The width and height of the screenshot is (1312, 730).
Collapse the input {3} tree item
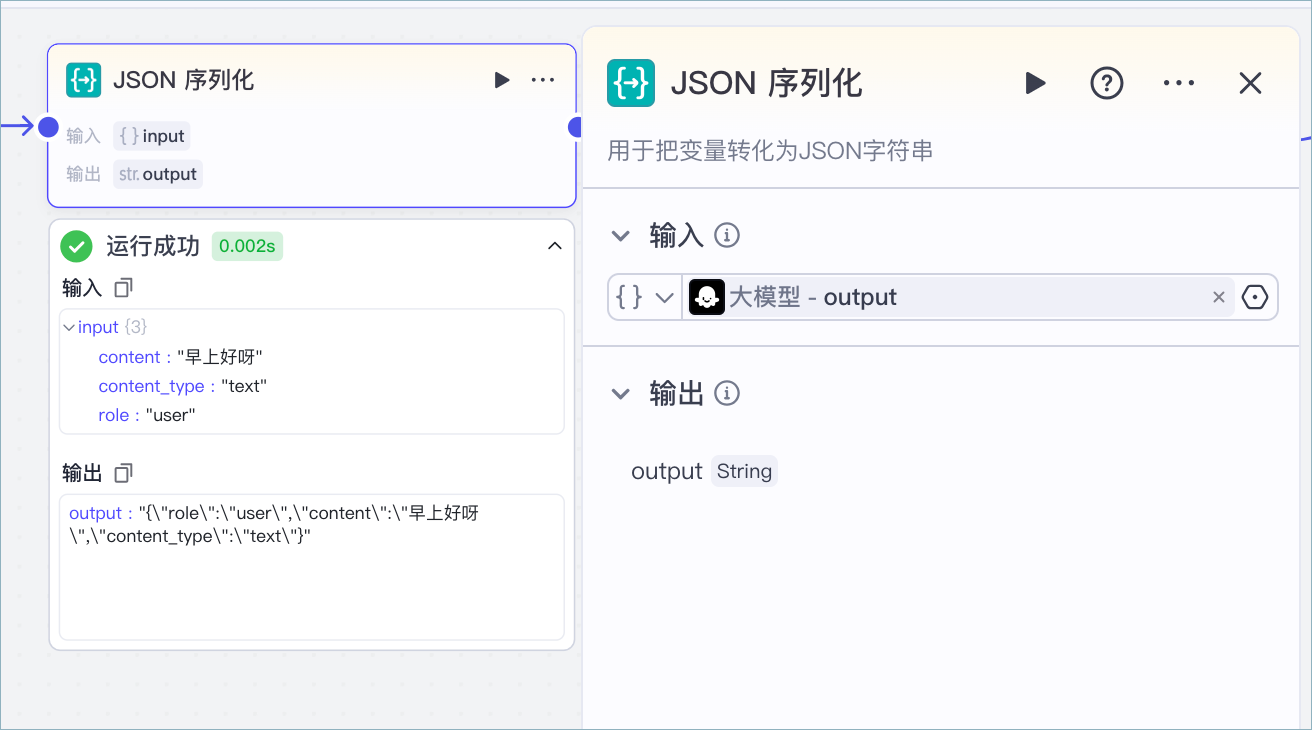(x=68, y=326)
